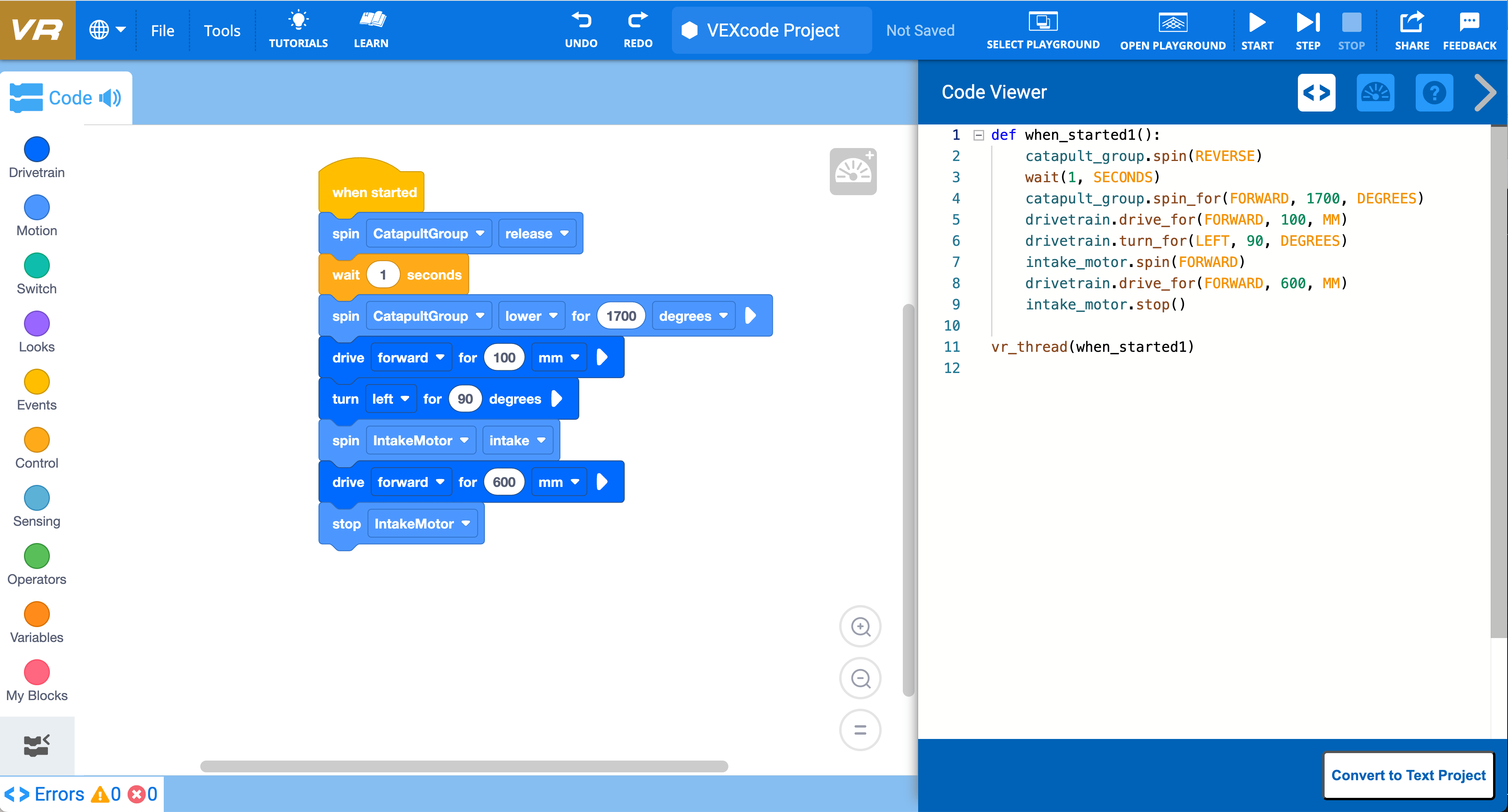This screenshot has width=1508, height=812.
Task: Open the 'degrees' unit dropdown on spin block
Action: [x=692, y=316]
